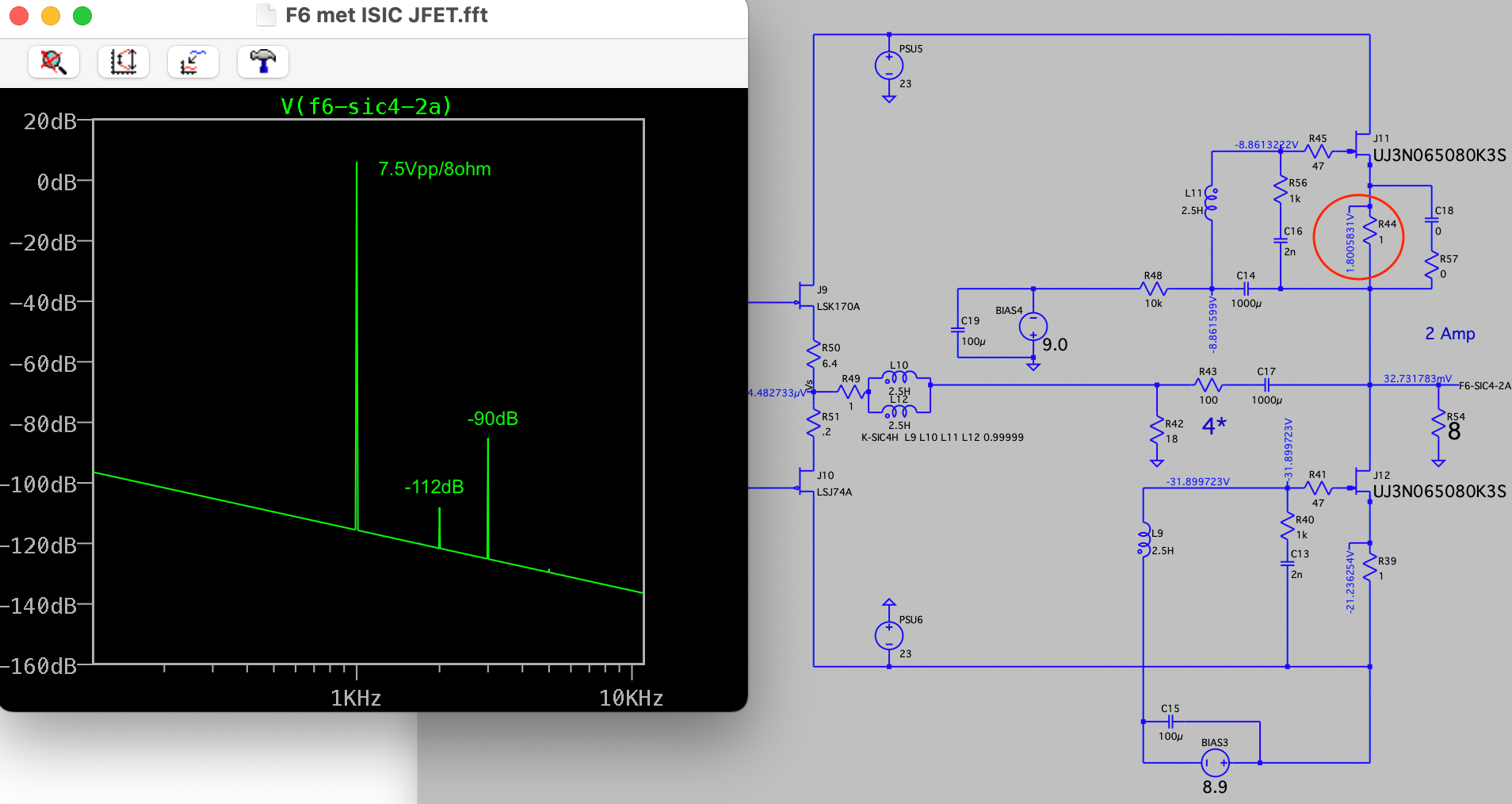Click the 7.5Vpp/8ohm annotation in the plot
This screenshot has height=804, width=1512.
434,169
